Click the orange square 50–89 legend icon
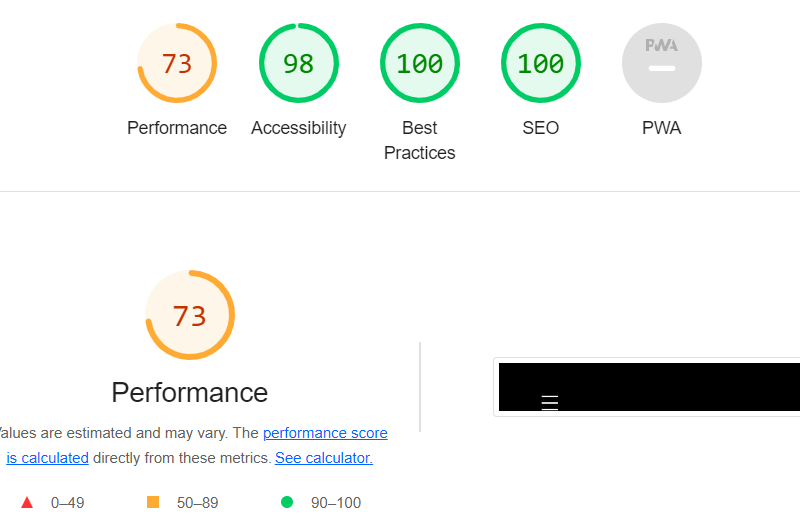Viewport: 800px width, 529px height. (x=153, y=502)
